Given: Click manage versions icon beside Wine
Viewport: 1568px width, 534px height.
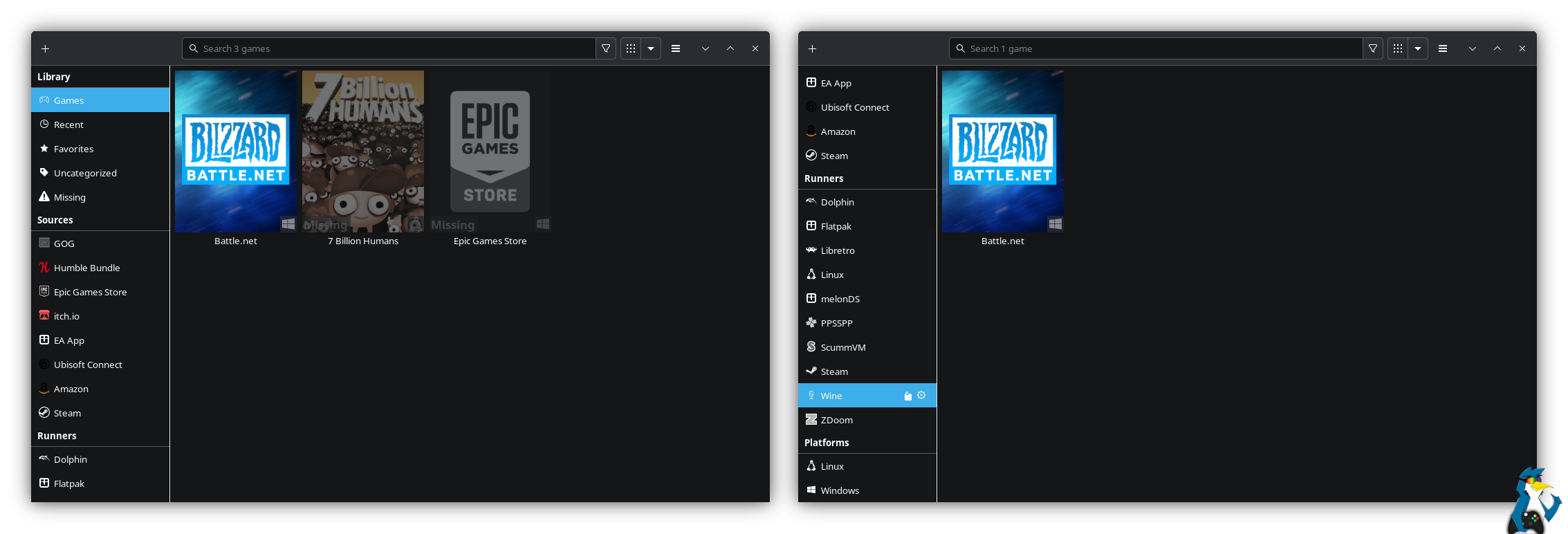Looking at the screenshot, I should pos(907,396).
